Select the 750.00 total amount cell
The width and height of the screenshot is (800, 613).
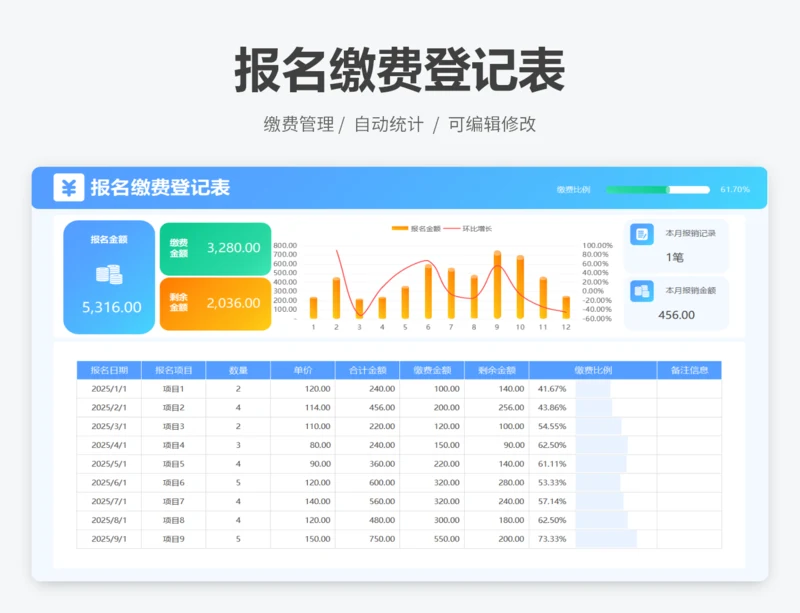[367, 539]
